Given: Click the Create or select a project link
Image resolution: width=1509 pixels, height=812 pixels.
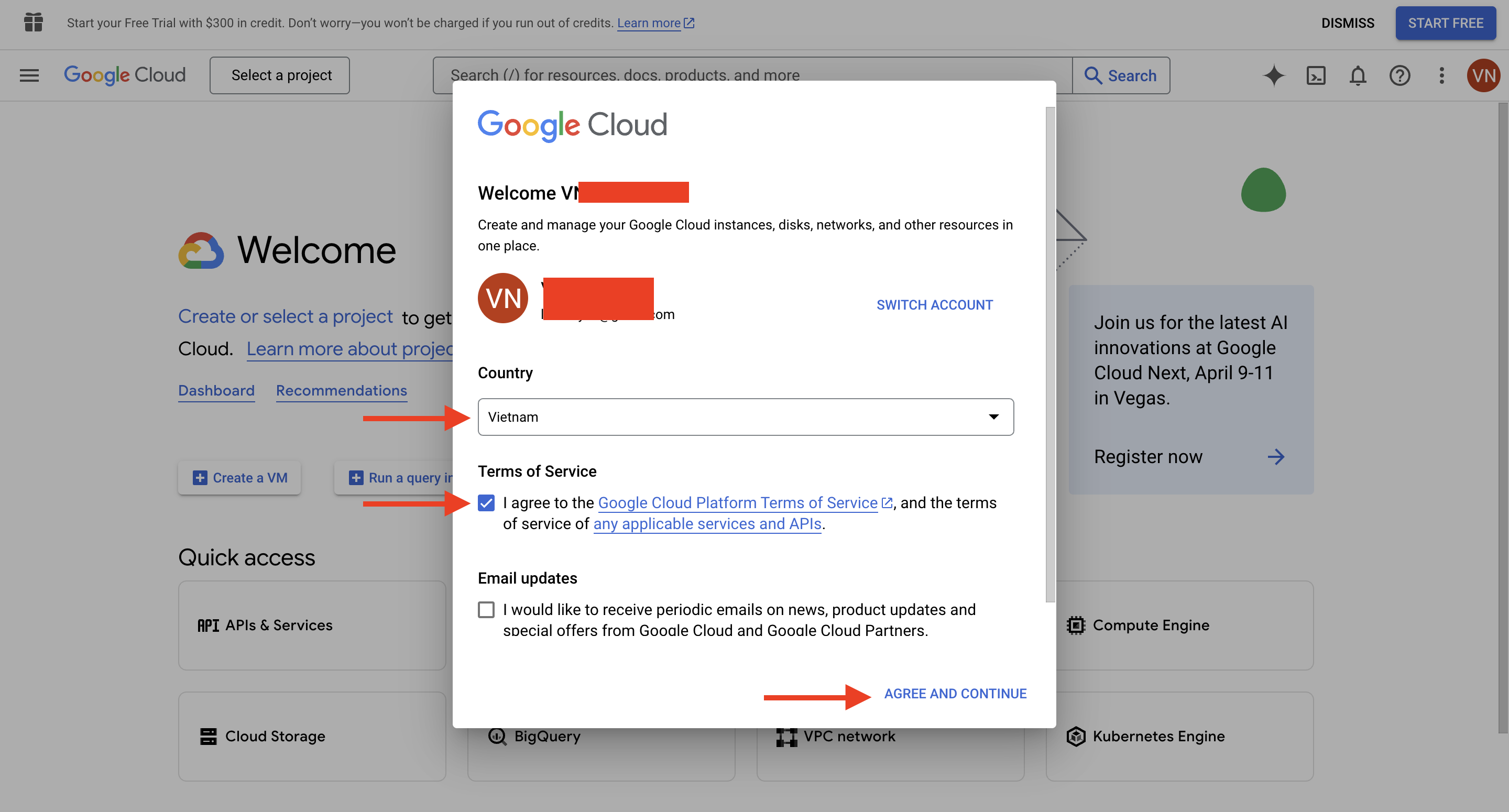Looking at the screenshot, I should (x=285, y=316).
